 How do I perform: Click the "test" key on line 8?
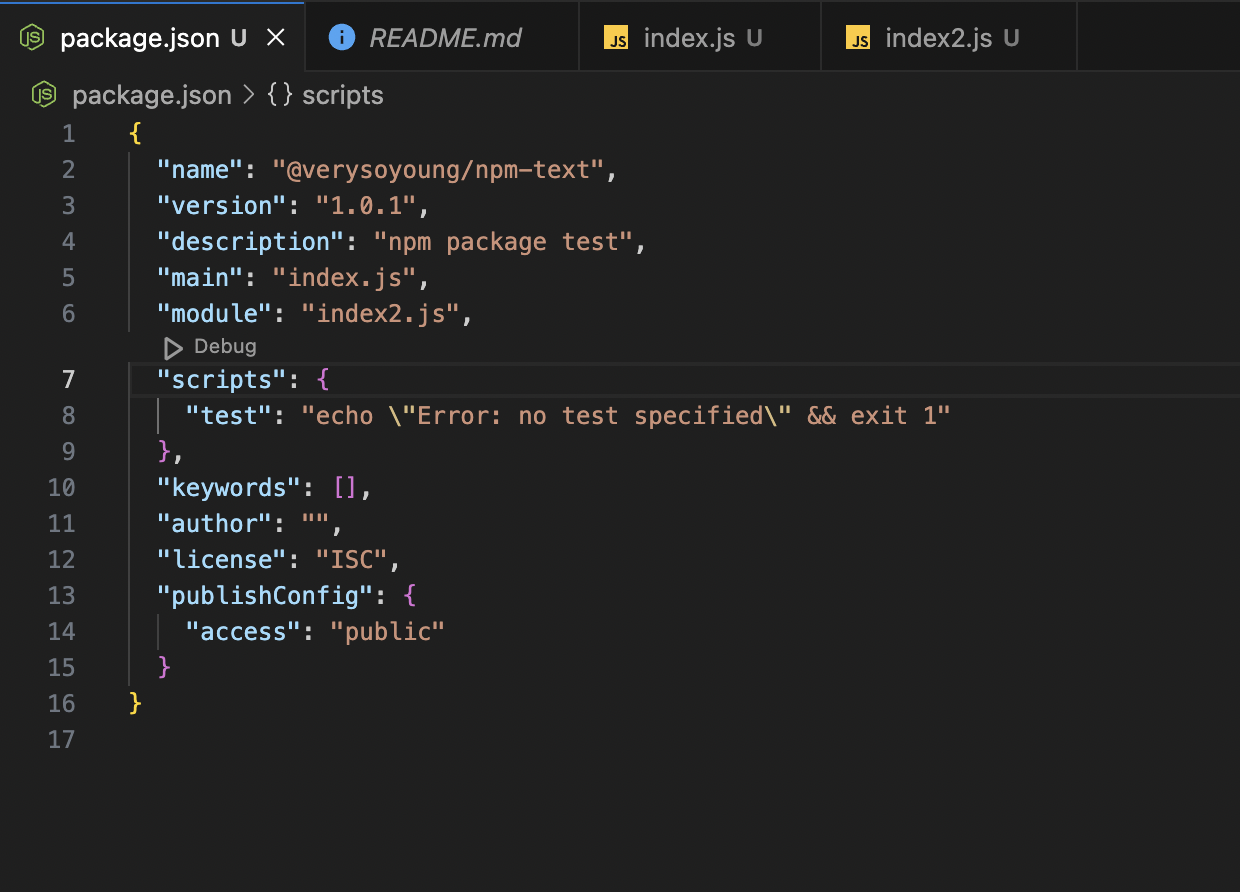228,416
